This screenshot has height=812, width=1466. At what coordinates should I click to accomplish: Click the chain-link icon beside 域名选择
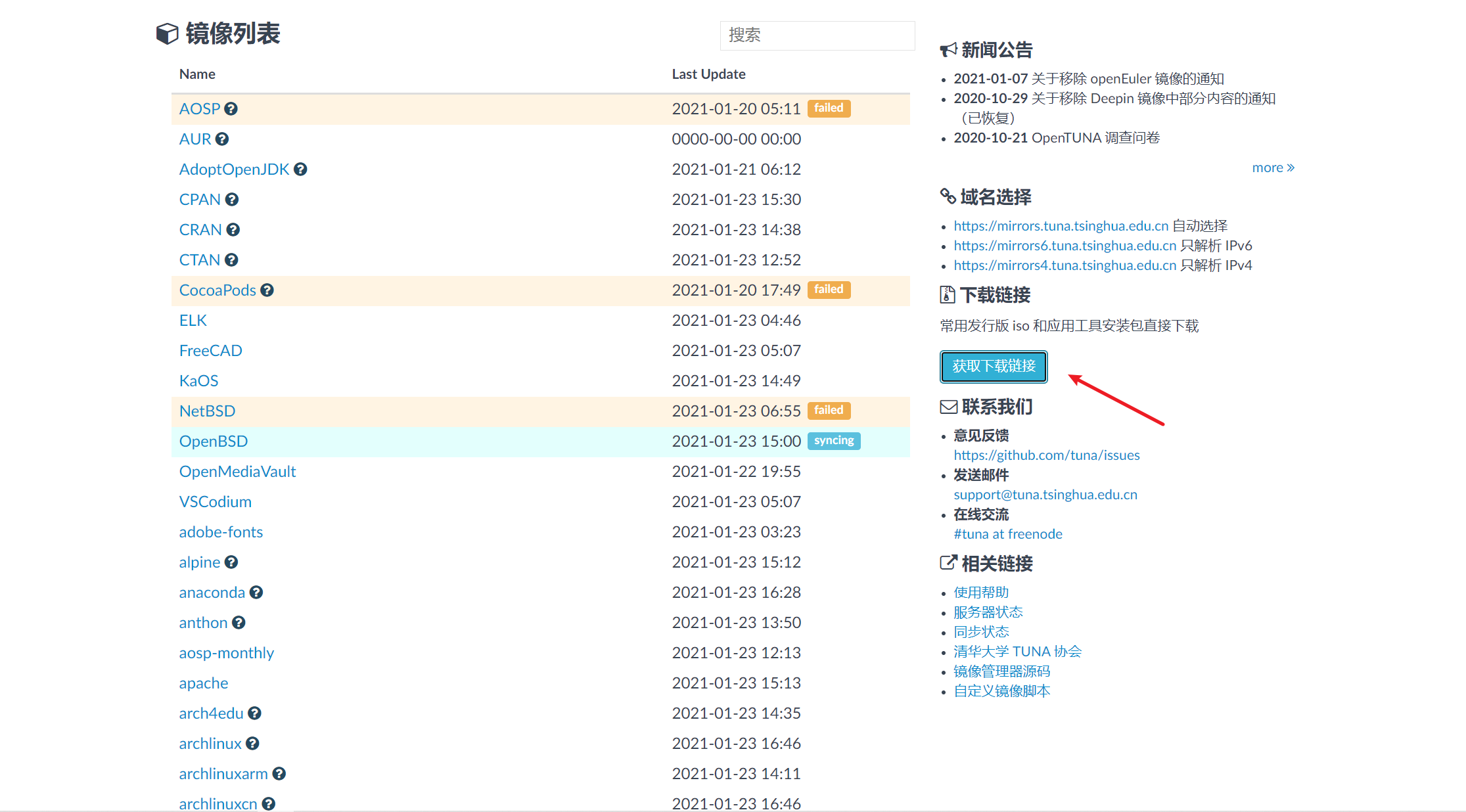click(947, 196)
